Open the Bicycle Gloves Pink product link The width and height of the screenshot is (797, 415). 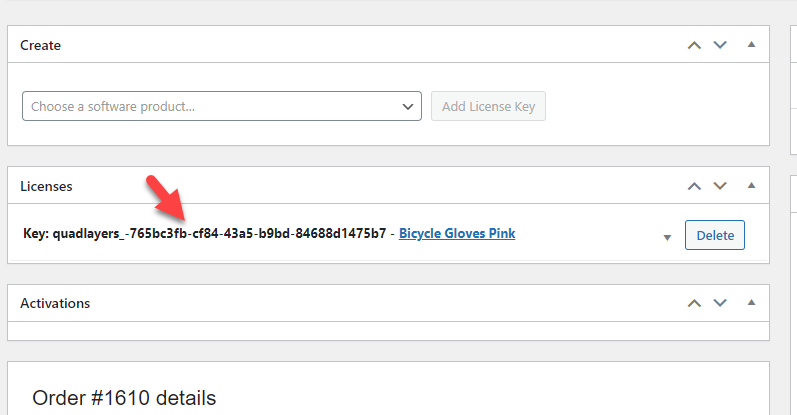(457, 233)
